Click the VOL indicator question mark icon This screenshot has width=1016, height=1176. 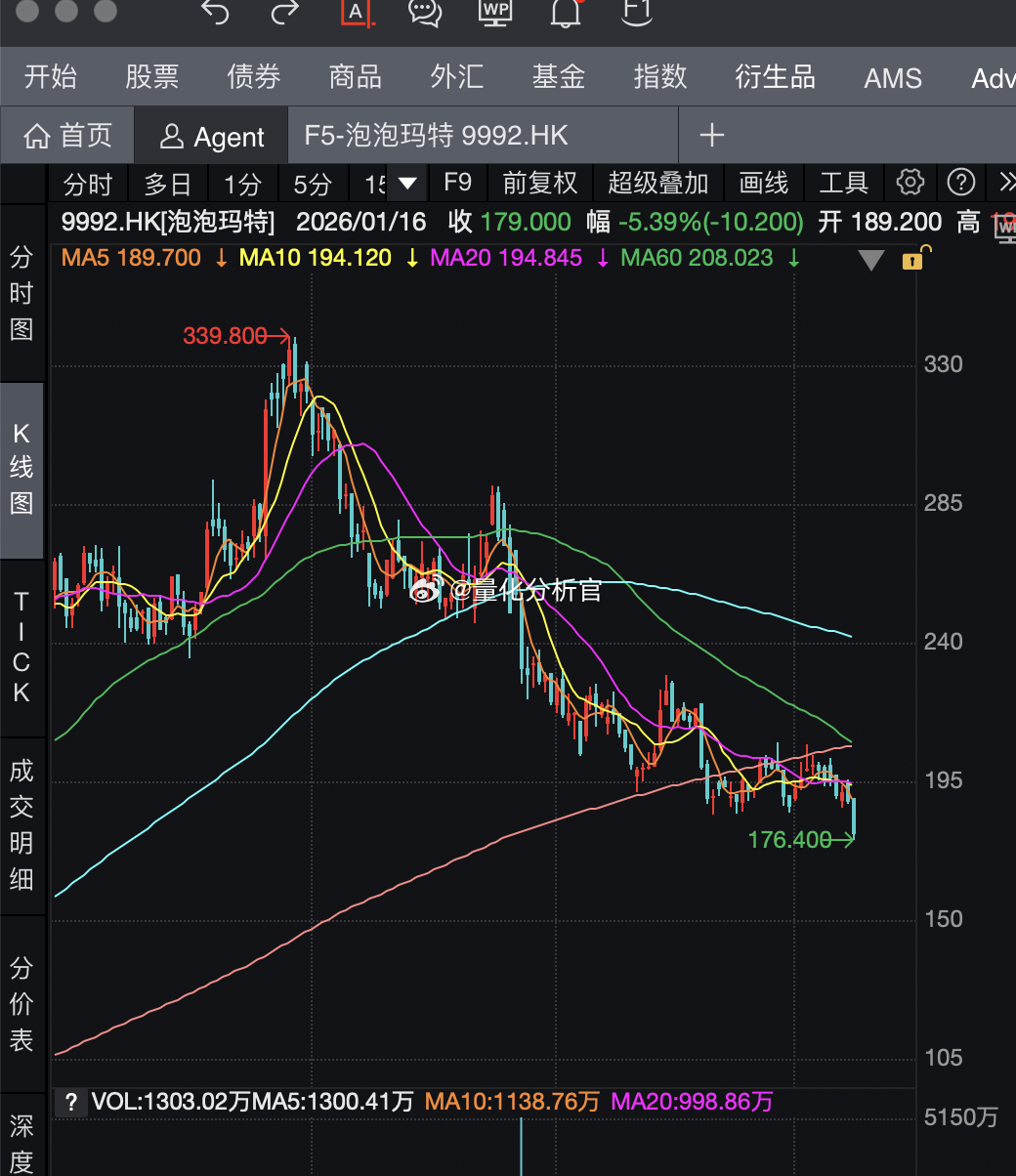pos(70,1103)
